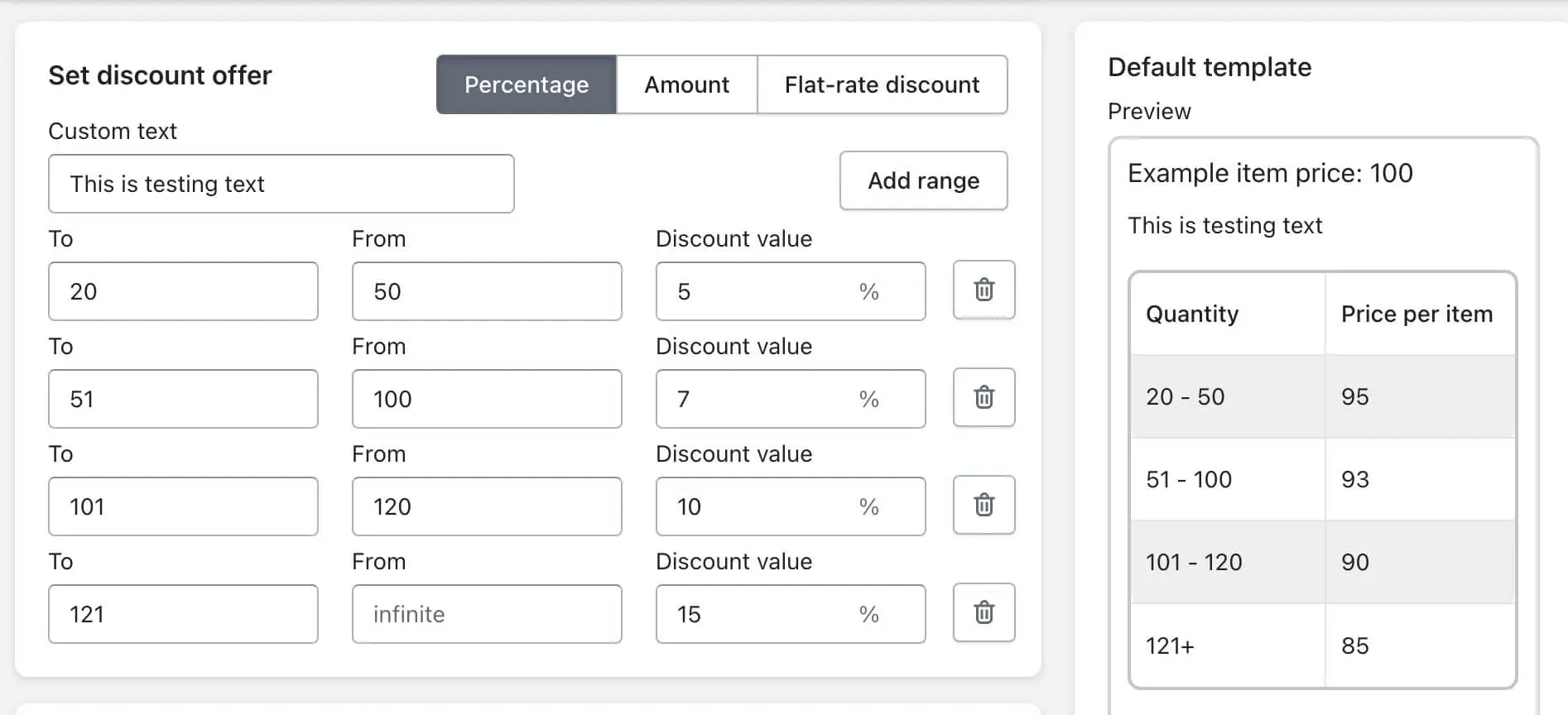Click the Price per item column header
This screenshot has height=715, width=1568.
coord(1420,314)
